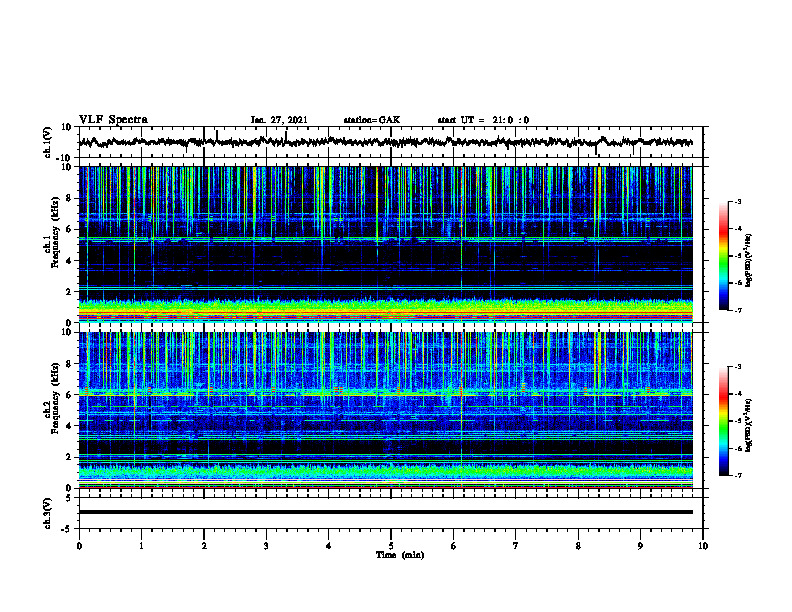Screen dimensions: 792x612
Task: Click the time axis tick label '0'
Action: [79, 546]
